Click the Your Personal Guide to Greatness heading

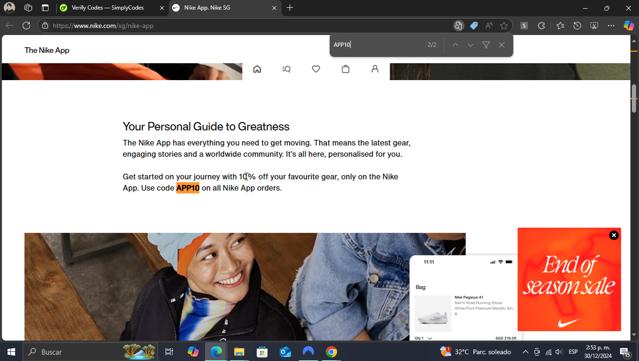[x=206, y=126]
